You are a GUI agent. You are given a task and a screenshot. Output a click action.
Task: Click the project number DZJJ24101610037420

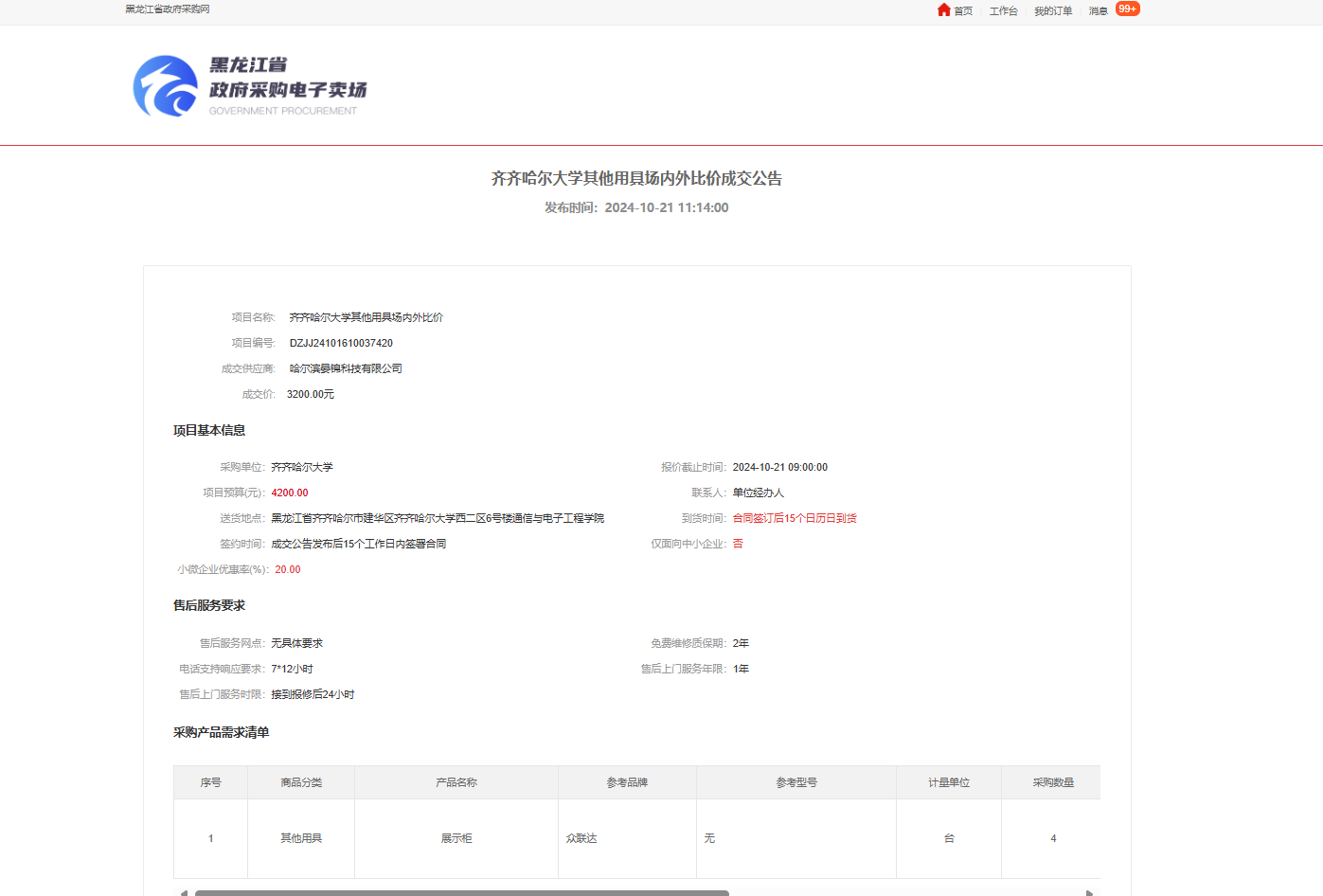pyautogui.click(x=341, y=343)
